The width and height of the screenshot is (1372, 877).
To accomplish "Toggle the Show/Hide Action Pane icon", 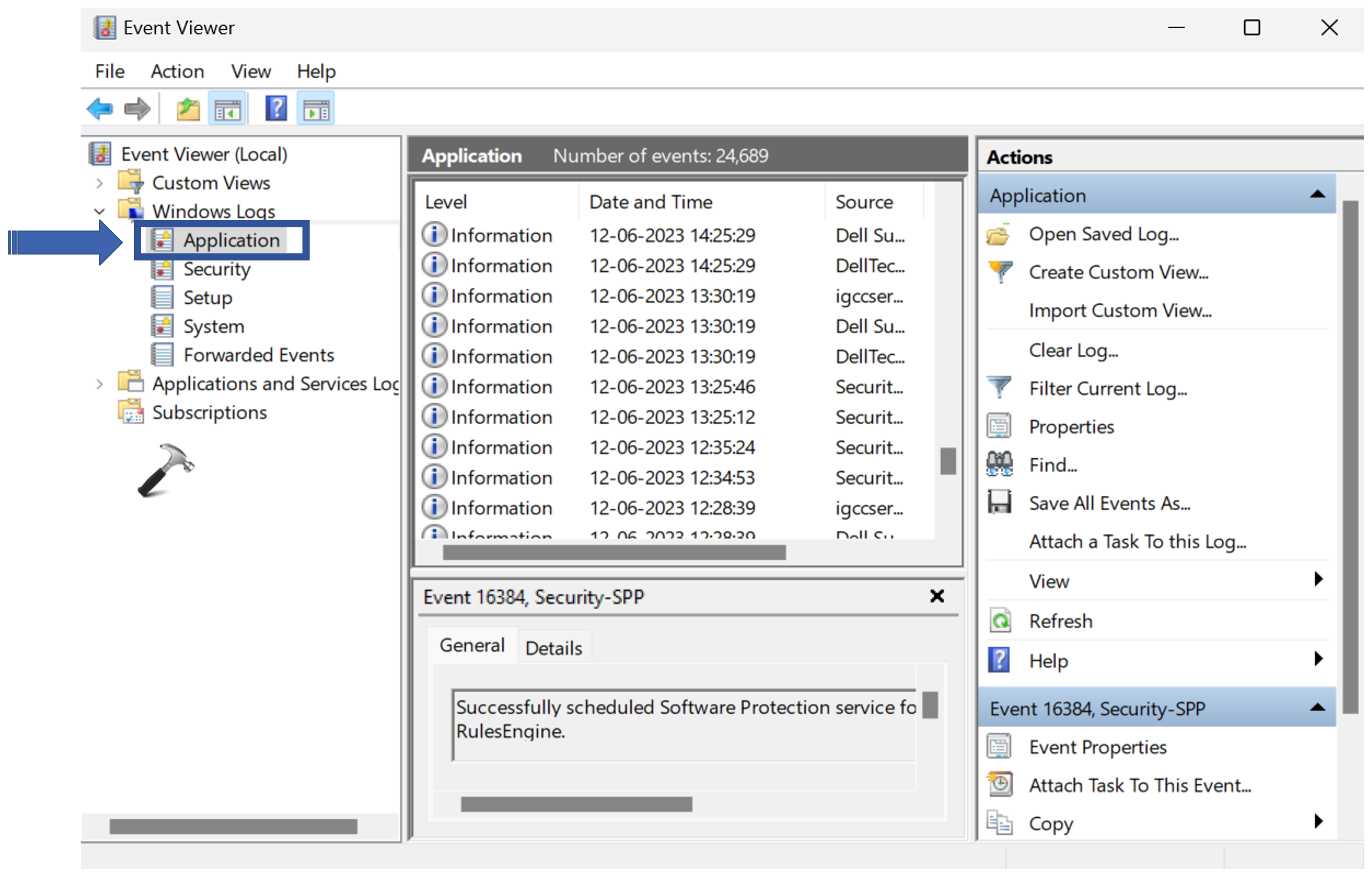I will coord(316,108).
